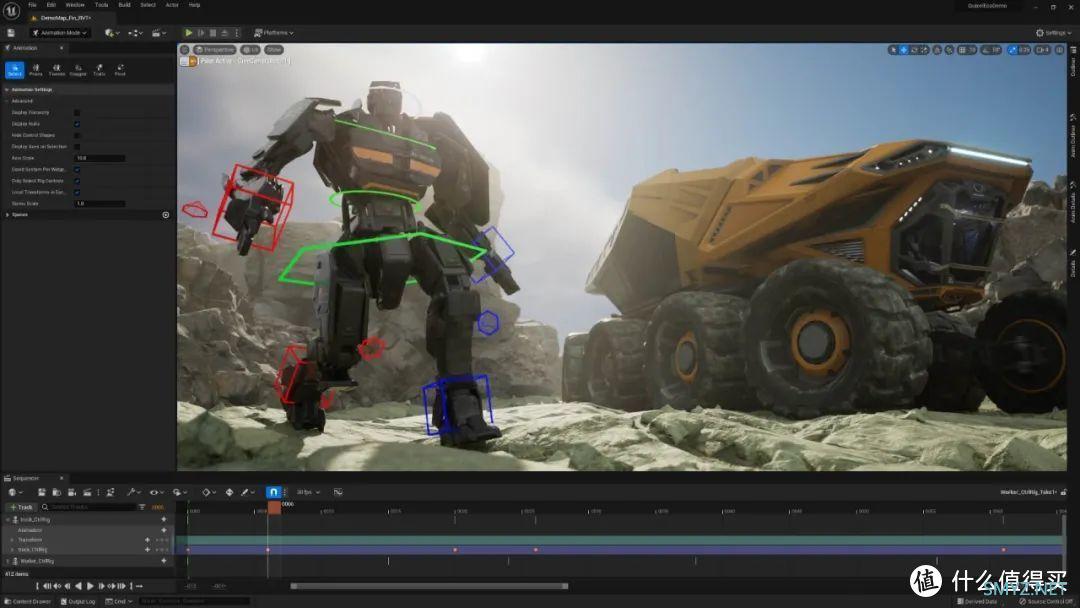Enable Display Axes on Selection
This screenshot has height=608, width=1080.
click(x=77, y=147)
